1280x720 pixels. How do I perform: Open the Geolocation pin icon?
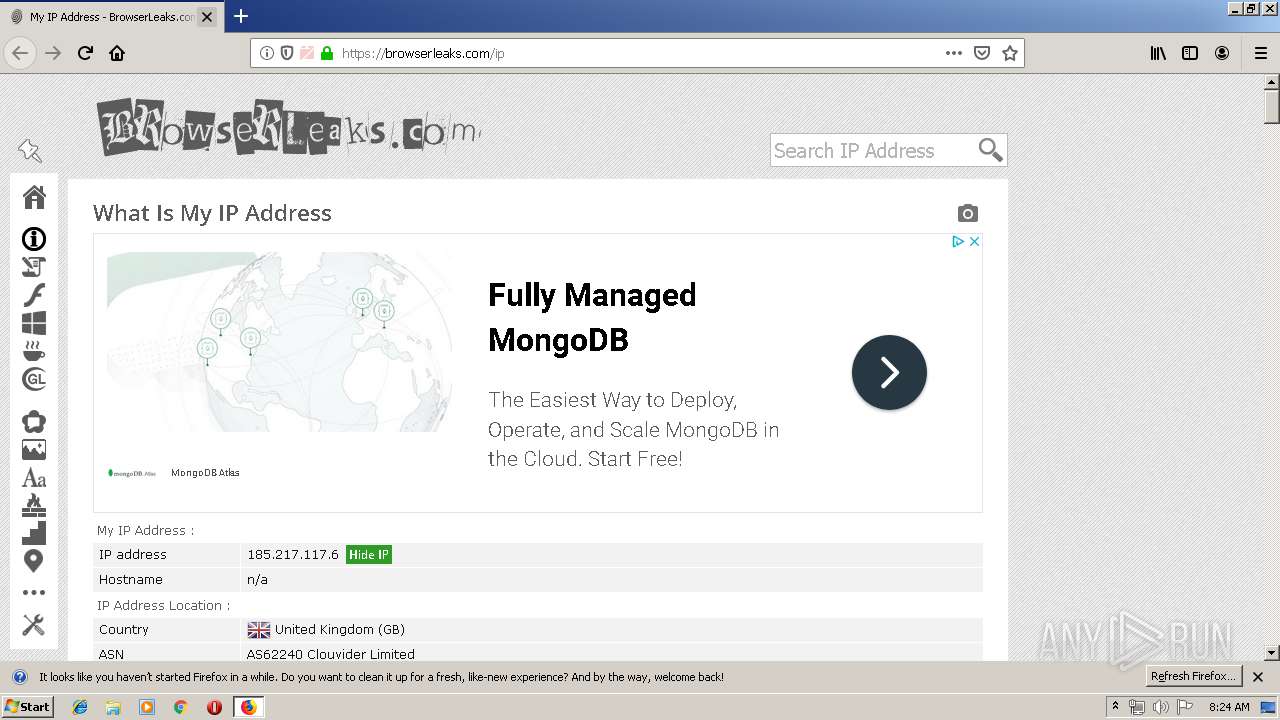click(x=34, y=561)
